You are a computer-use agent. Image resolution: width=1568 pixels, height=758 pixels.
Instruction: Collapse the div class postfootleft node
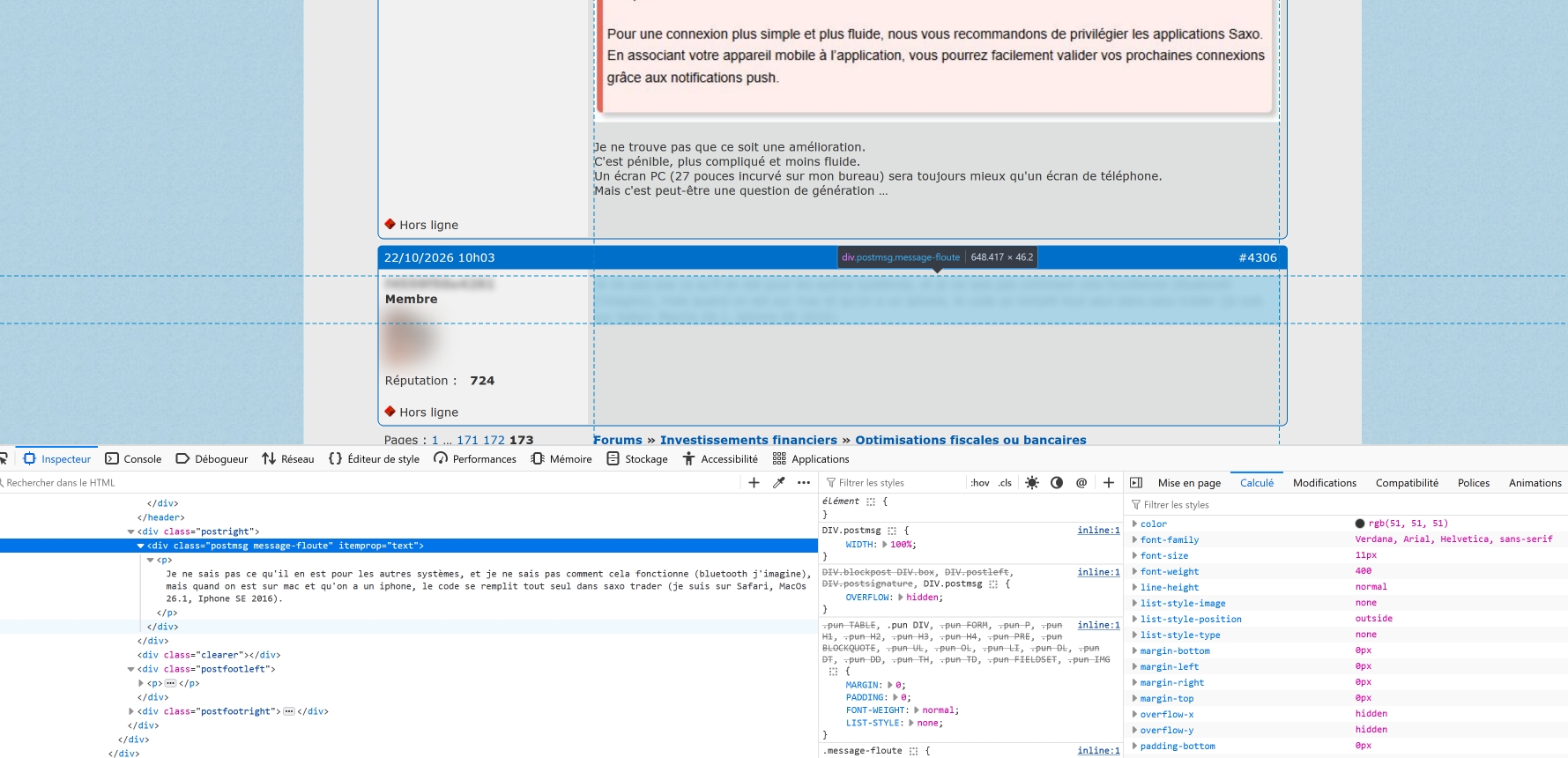click(131, 669)
